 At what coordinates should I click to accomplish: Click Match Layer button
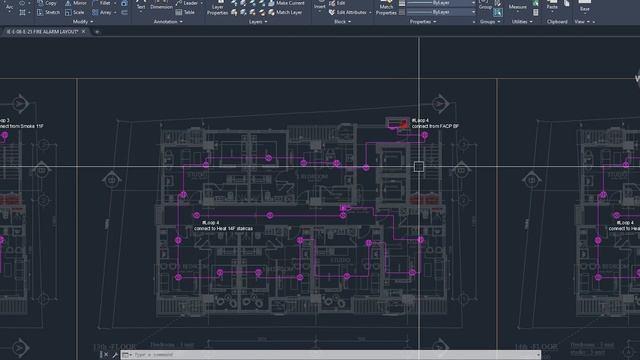pyautogui.click(x=285, y=12)
